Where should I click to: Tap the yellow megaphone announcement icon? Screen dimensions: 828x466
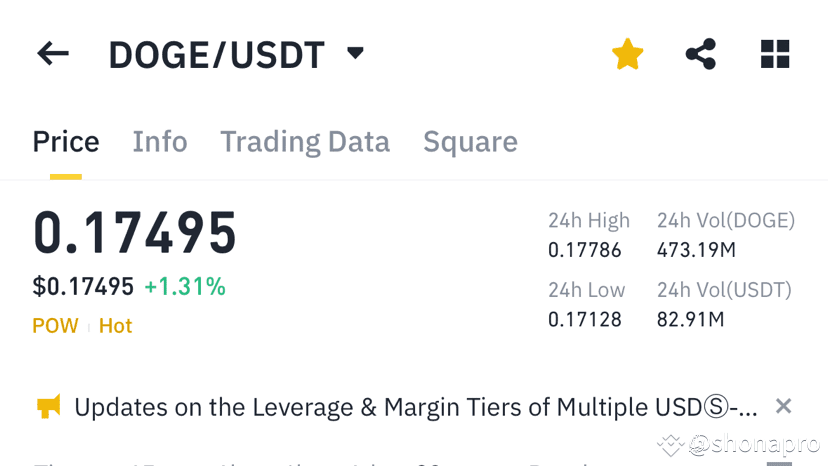click(48, 406)
